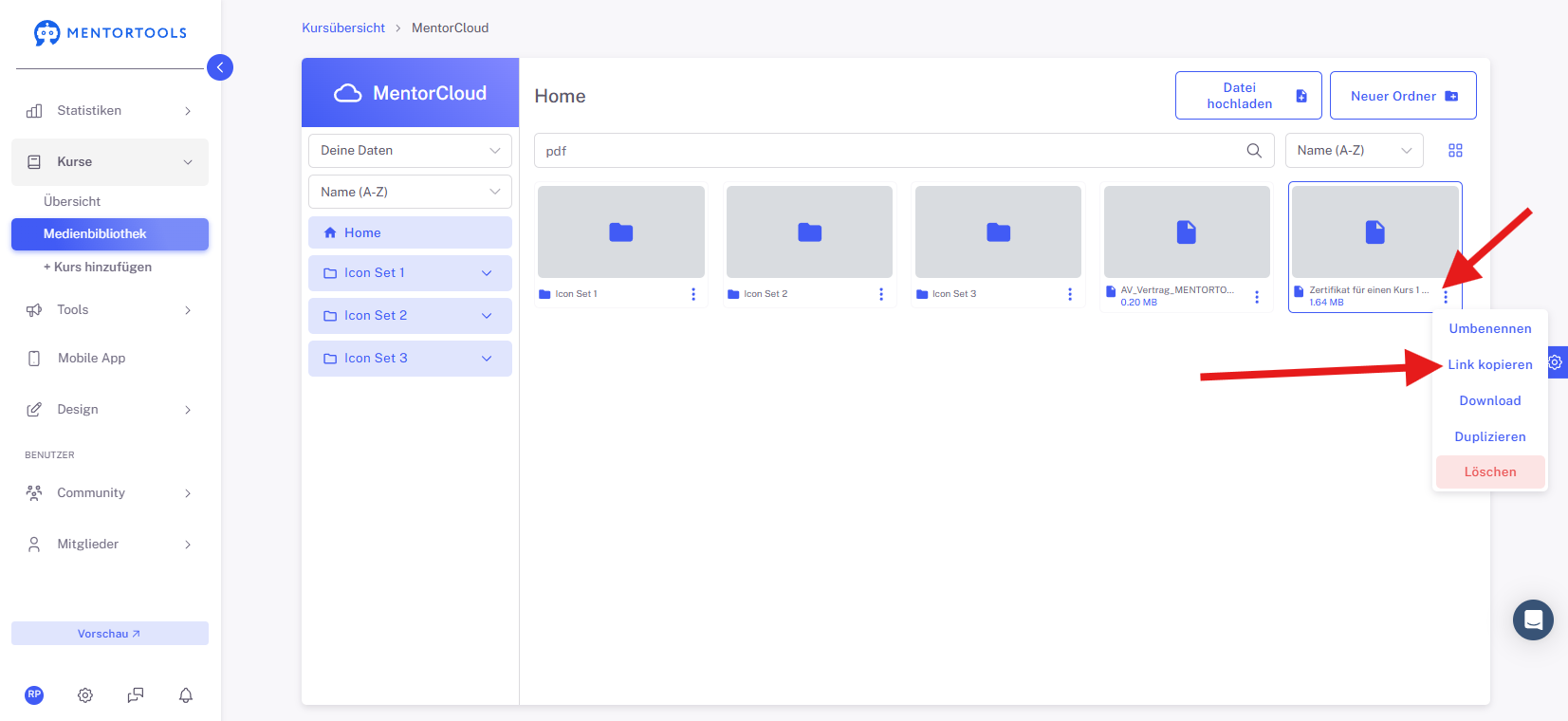Screen dimensions: 1568x721
Task: Expand Icon Set 2 in folder tree
Action: coord(487,316)
